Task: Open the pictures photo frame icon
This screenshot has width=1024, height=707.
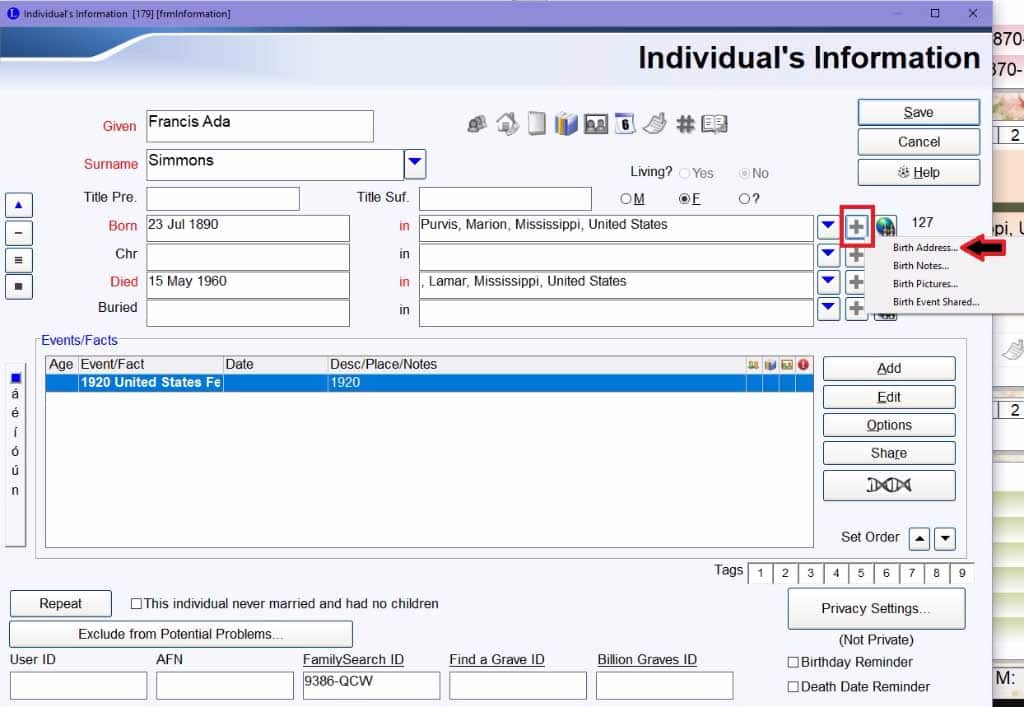Action: (x=596, y=123)
